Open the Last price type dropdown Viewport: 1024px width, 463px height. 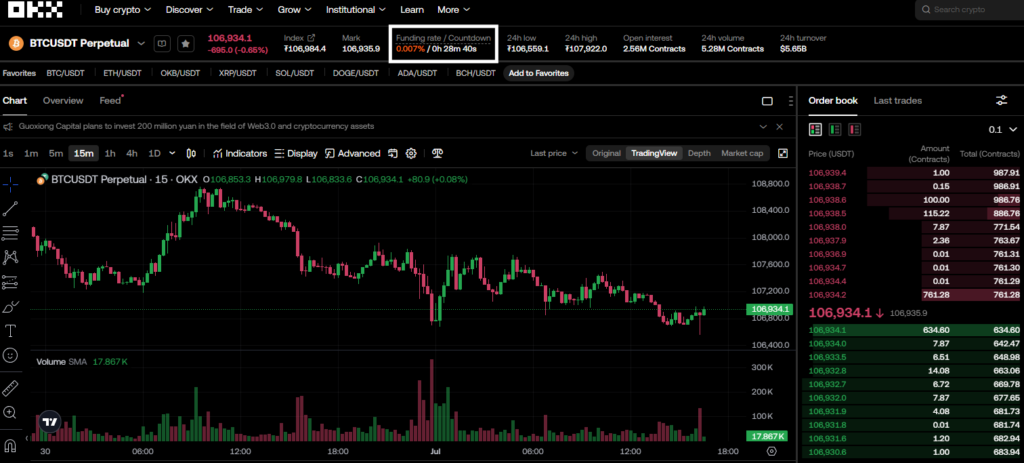pos(554,153)
